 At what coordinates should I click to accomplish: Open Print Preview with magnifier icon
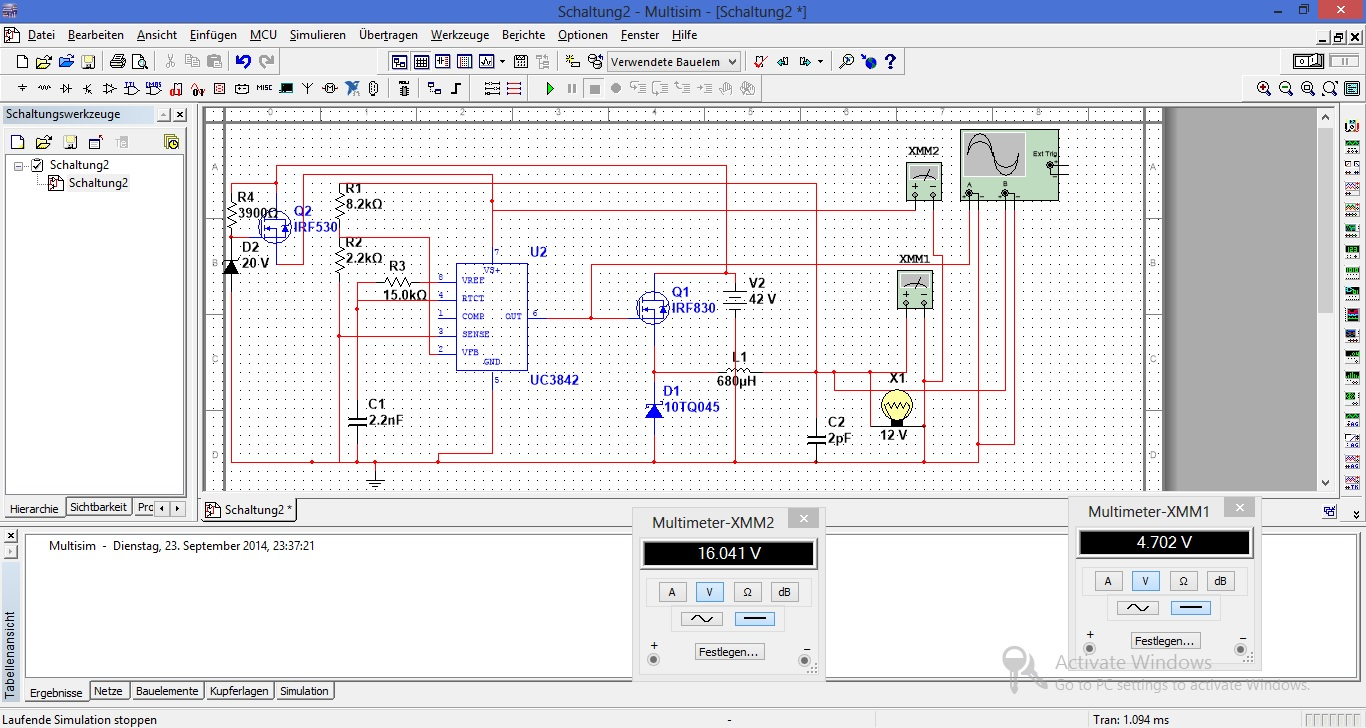pyautogui.click(x=140, y=62)
